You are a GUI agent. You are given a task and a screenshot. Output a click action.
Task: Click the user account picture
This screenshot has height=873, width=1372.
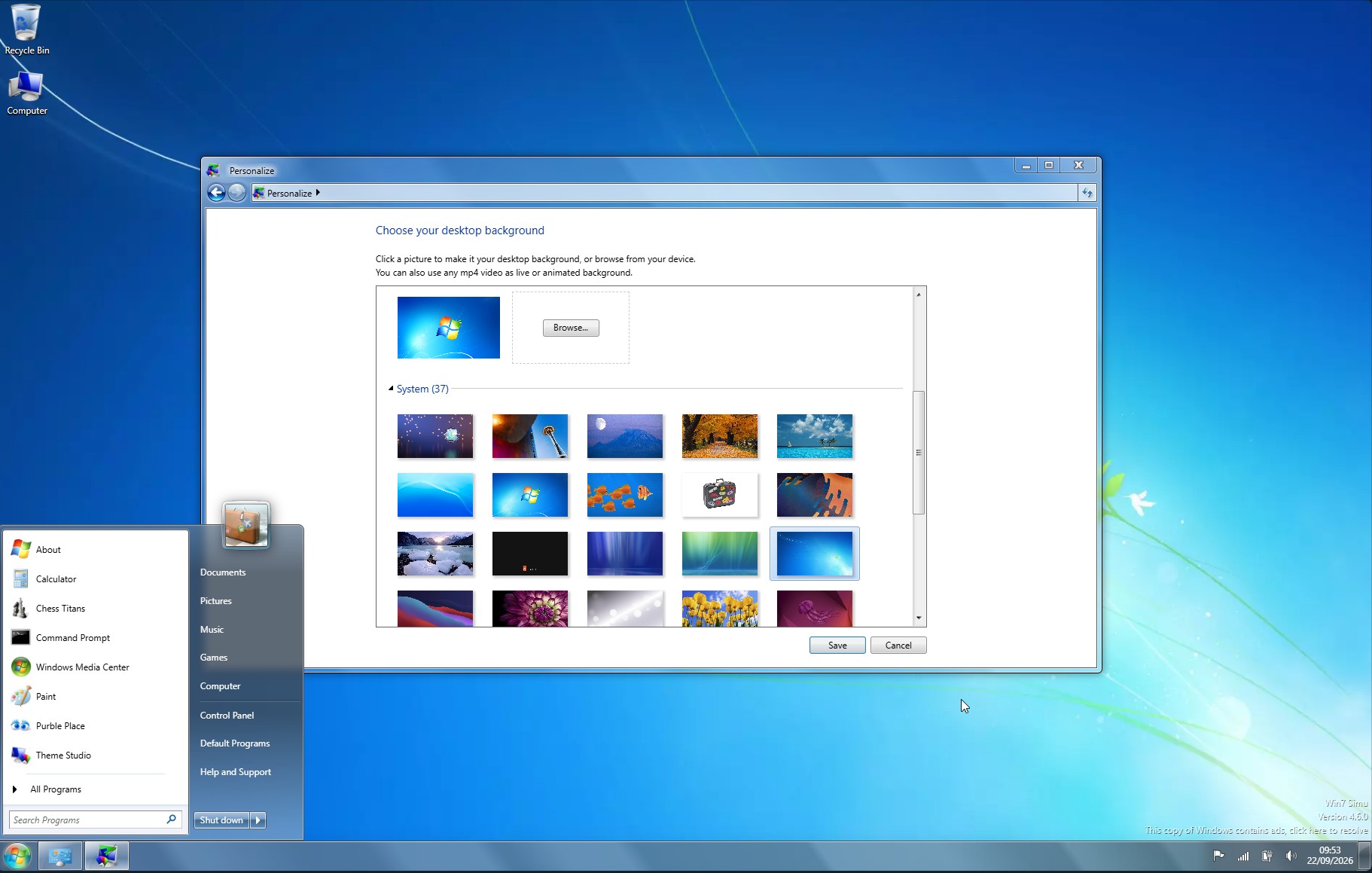coord(246,525)
